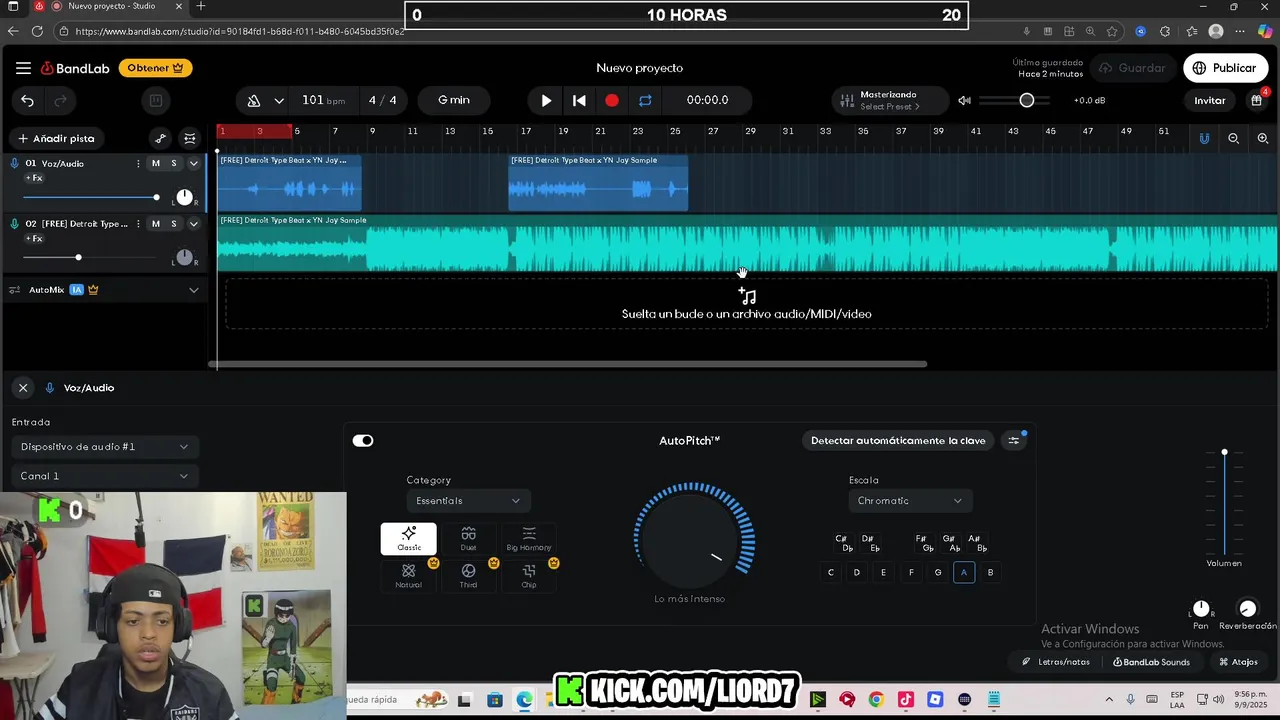The width and height of the screenshot is (1280, 720).
Task: Click the Publicar button
Action: pos(1226,68)
